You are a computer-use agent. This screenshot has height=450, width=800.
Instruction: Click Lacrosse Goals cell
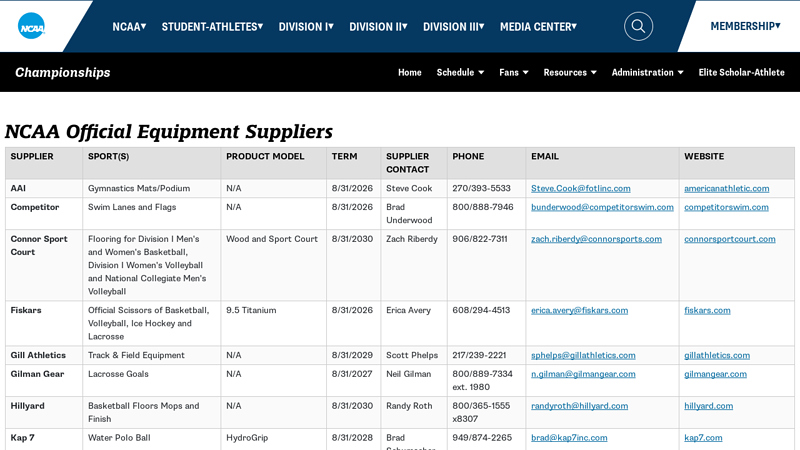152,380
